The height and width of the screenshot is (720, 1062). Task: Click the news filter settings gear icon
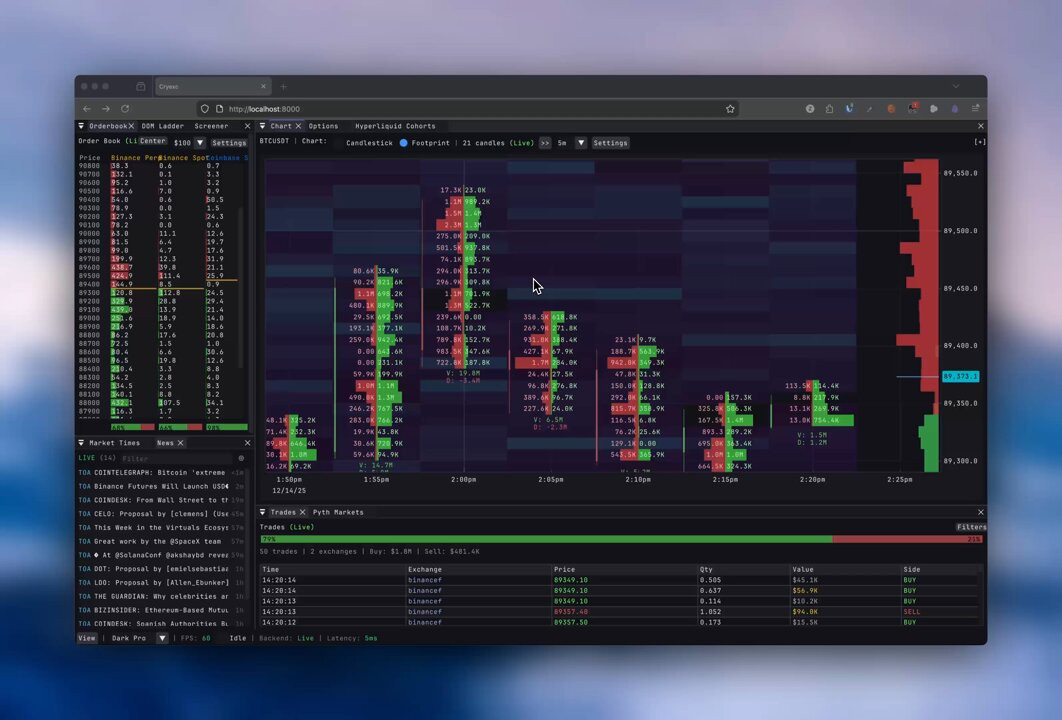[241, 459]
